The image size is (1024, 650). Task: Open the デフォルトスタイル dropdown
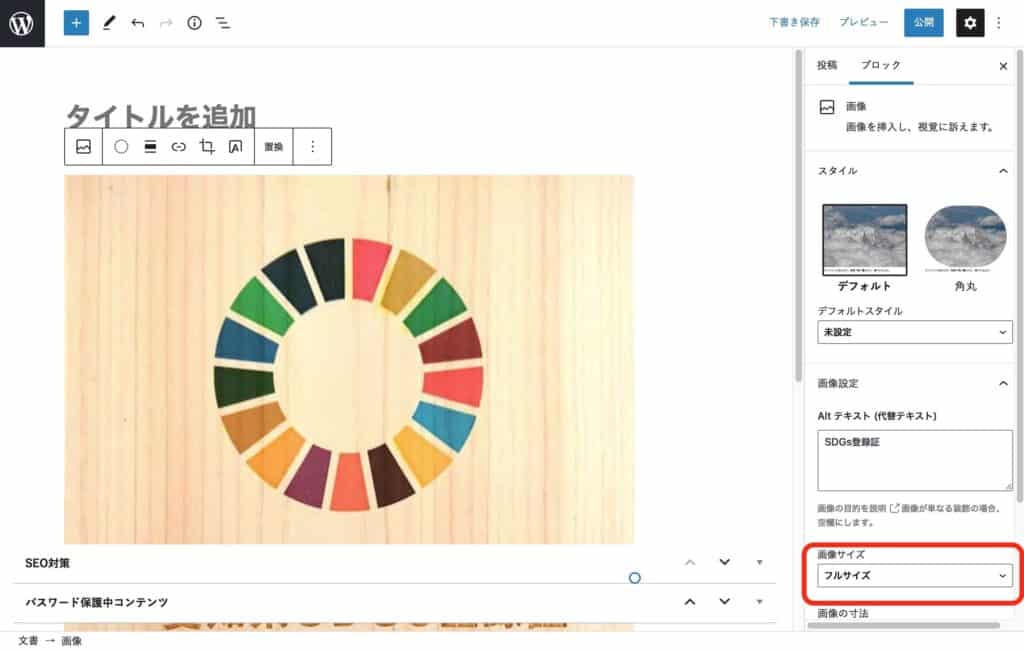coord(914,332)
